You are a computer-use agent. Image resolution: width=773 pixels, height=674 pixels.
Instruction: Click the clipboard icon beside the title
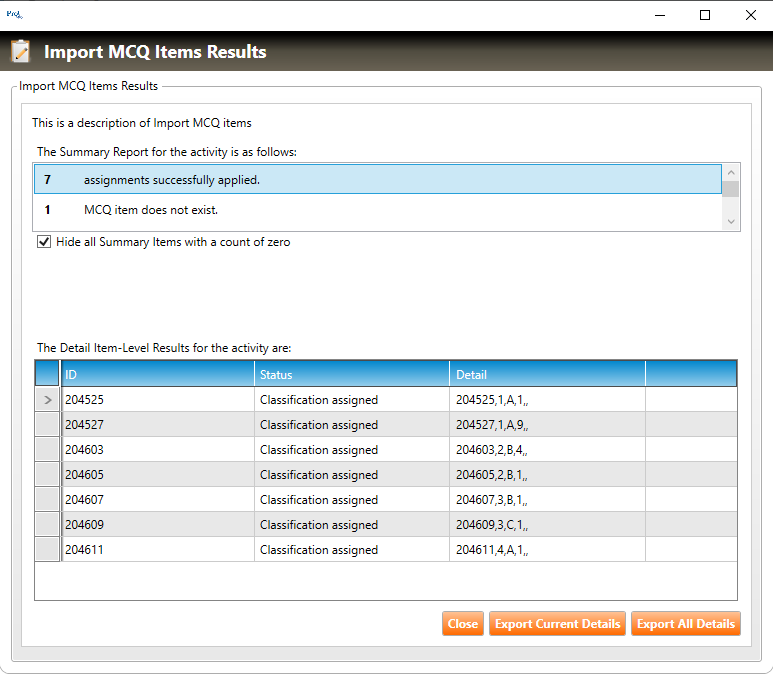click(21, 52)
